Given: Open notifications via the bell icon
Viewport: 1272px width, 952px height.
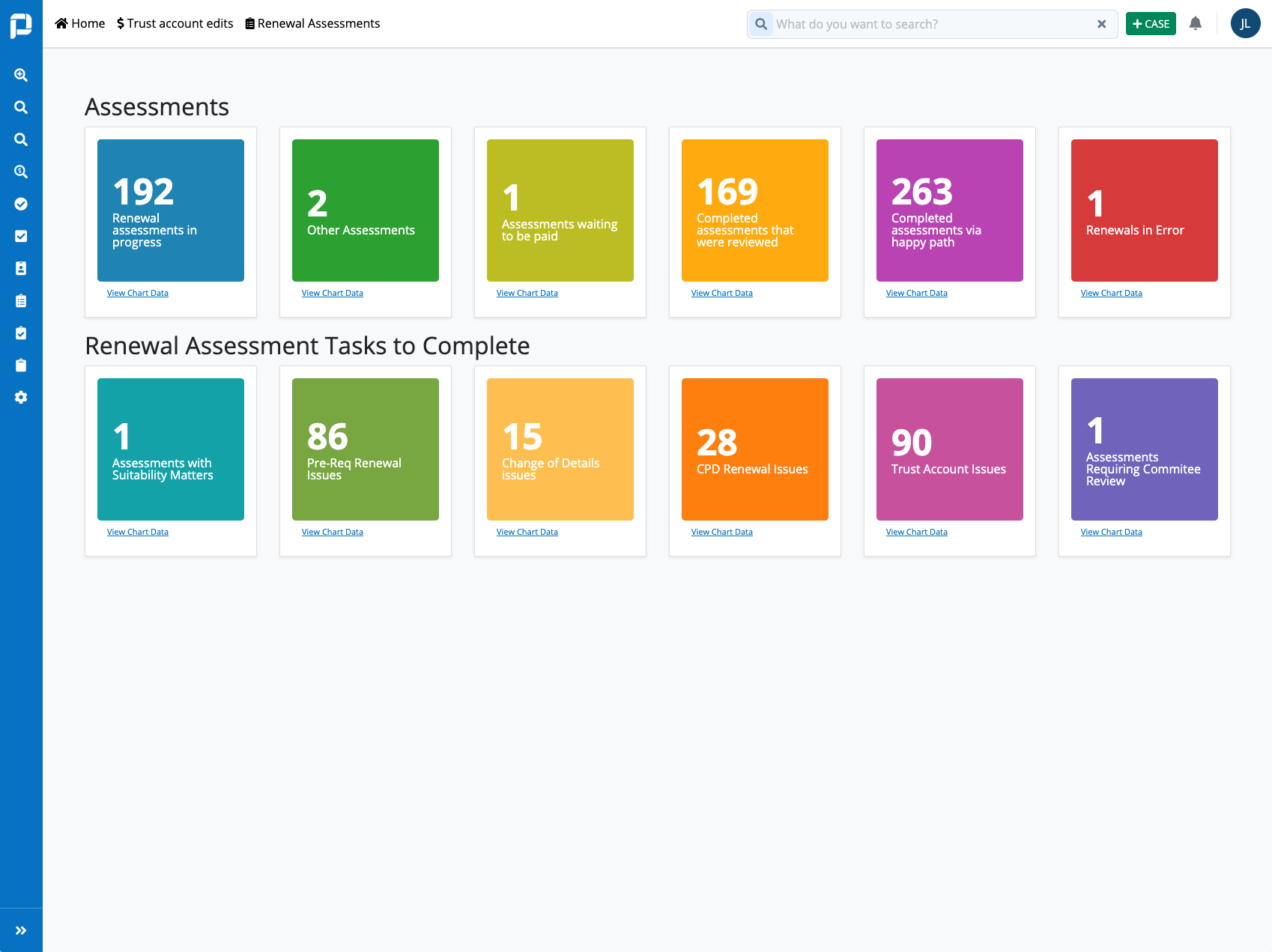Looking at the screenshot, I should (1195, 23).
